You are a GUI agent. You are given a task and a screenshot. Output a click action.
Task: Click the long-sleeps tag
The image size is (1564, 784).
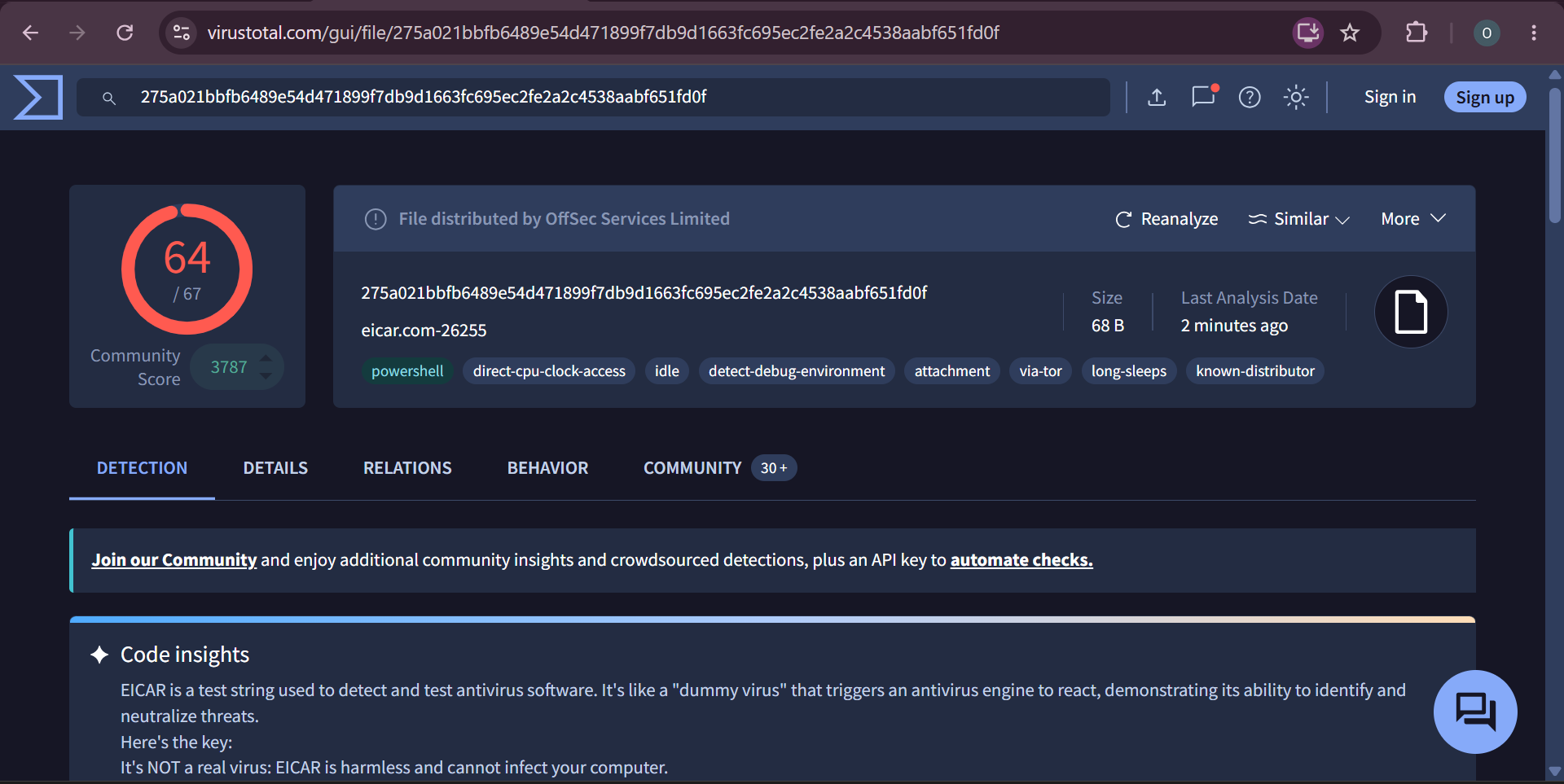point(1129,371)
